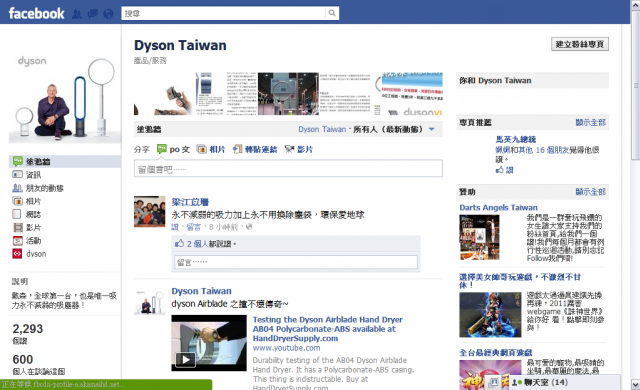Click 顯示全部 beside 贊助
640x390 pixels.
[x=590, y=192]
